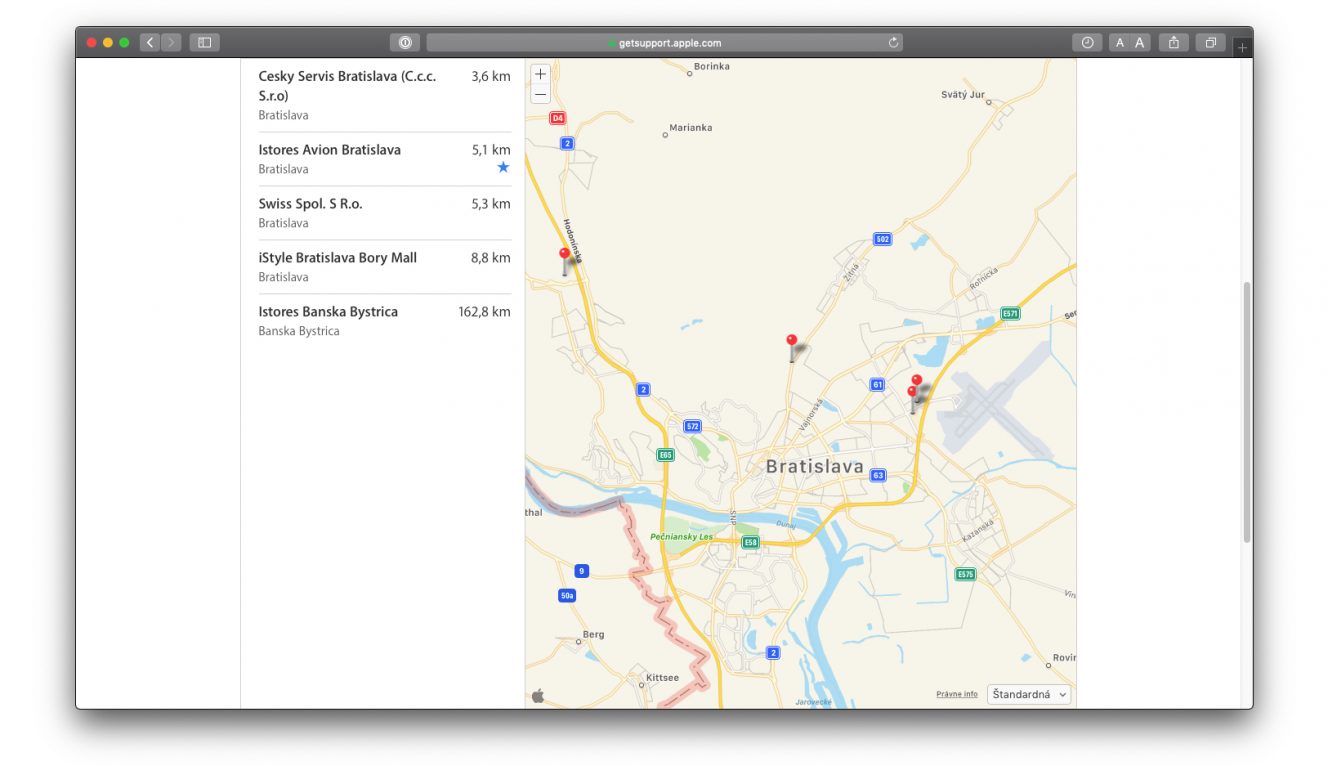Click the 502 road shield on map

coord(882,239)
